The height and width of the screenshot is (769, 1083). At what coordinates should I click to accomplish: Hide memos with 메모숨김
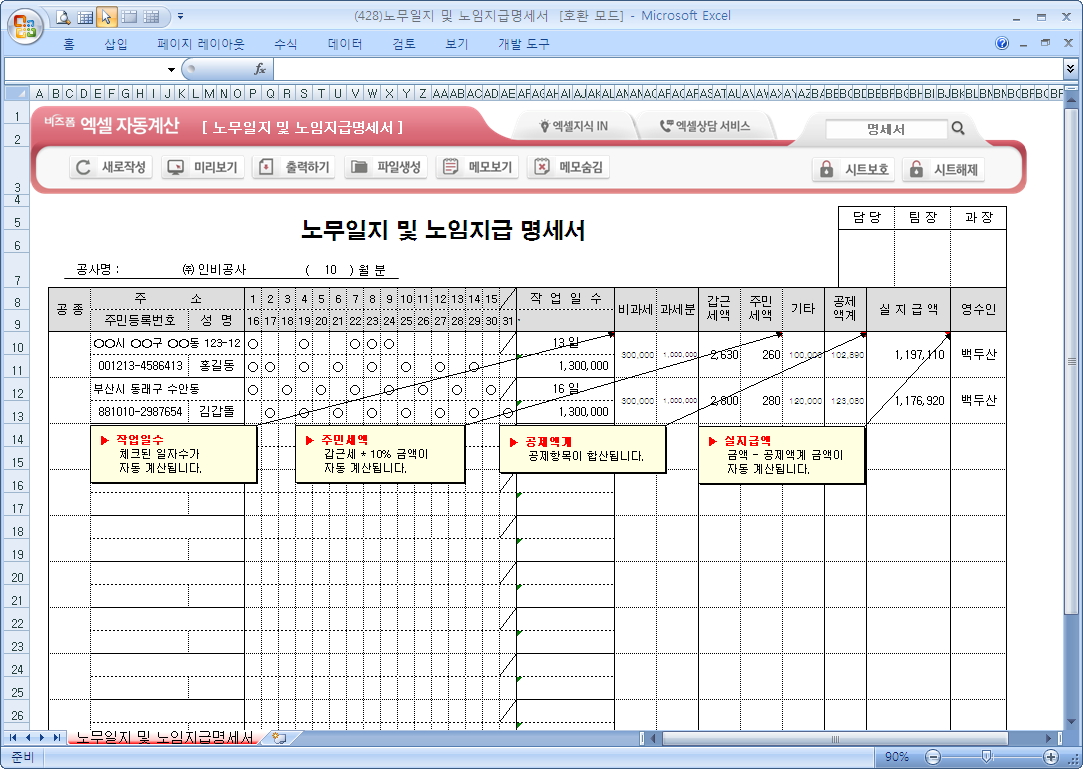pyautogui.click(x=568, y=167)
